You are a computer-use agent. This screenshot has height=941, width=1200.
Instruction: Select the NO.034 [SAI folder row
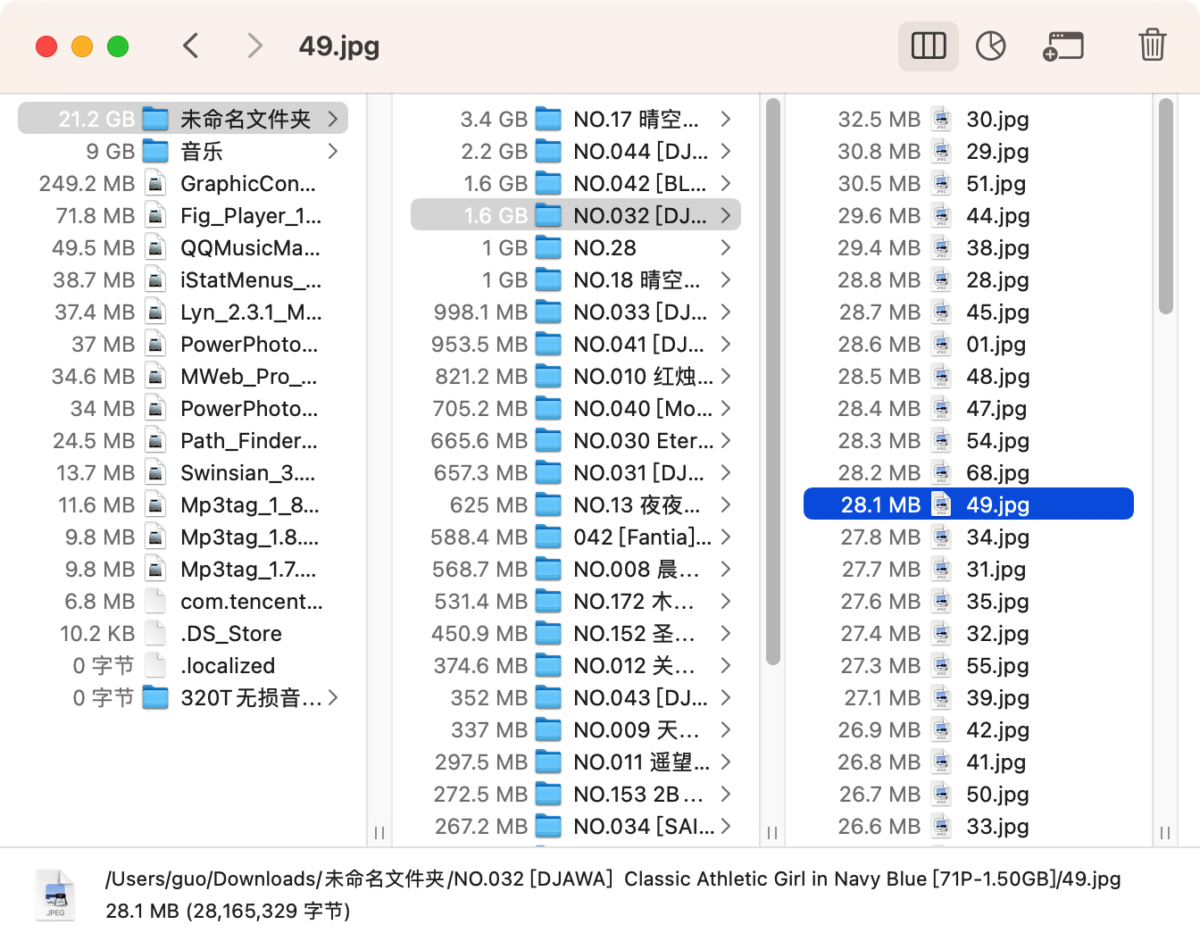pos(576,826)
